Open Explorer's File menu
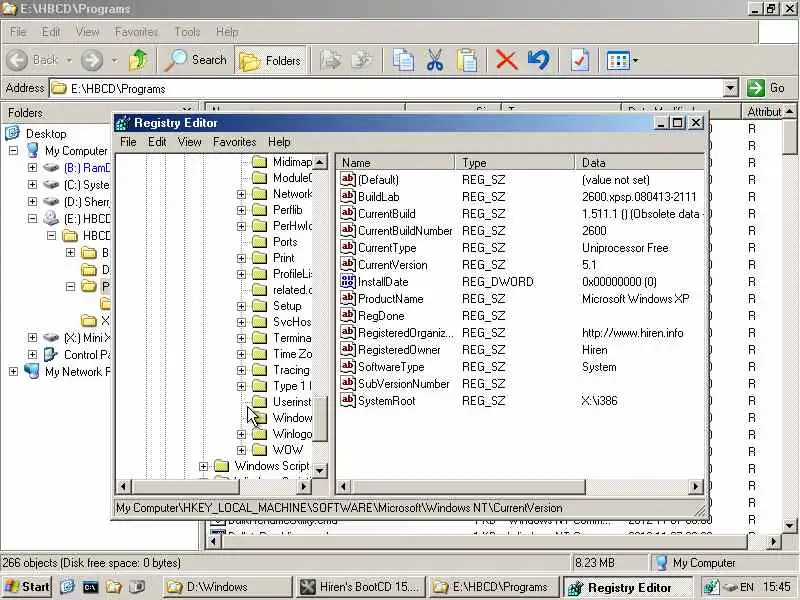 (18, 32)
